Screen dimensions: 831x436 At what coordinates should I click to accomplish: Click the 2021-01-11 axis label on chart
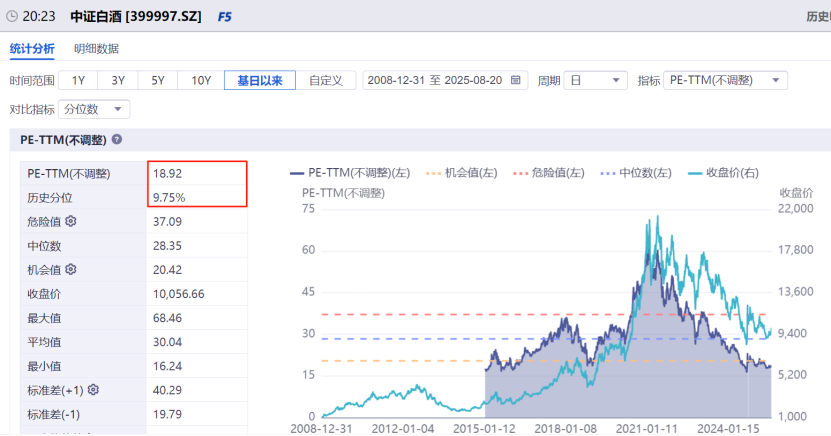click(x=647, y=429)
